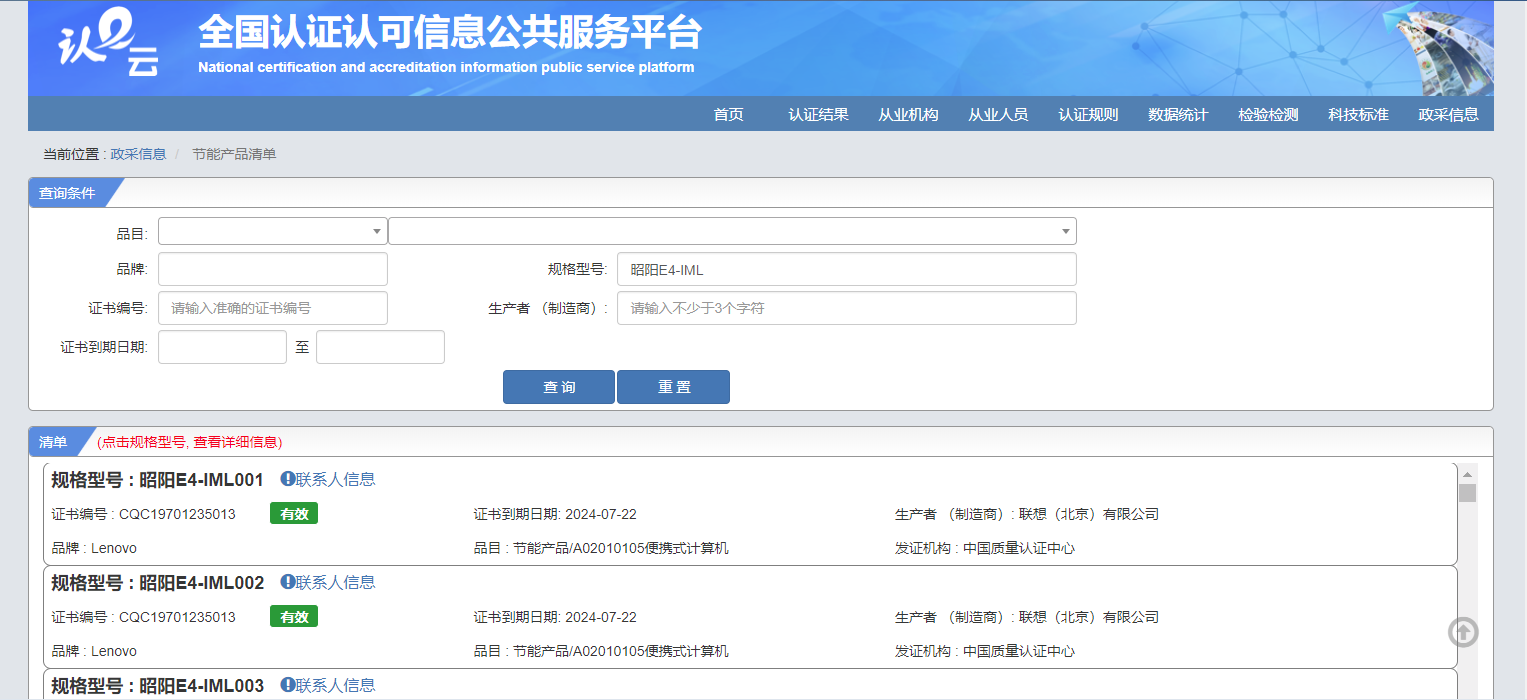
Task: Open 联系人信息 link for 昭阳E4-IML001
Action: [x=335, y=479]
